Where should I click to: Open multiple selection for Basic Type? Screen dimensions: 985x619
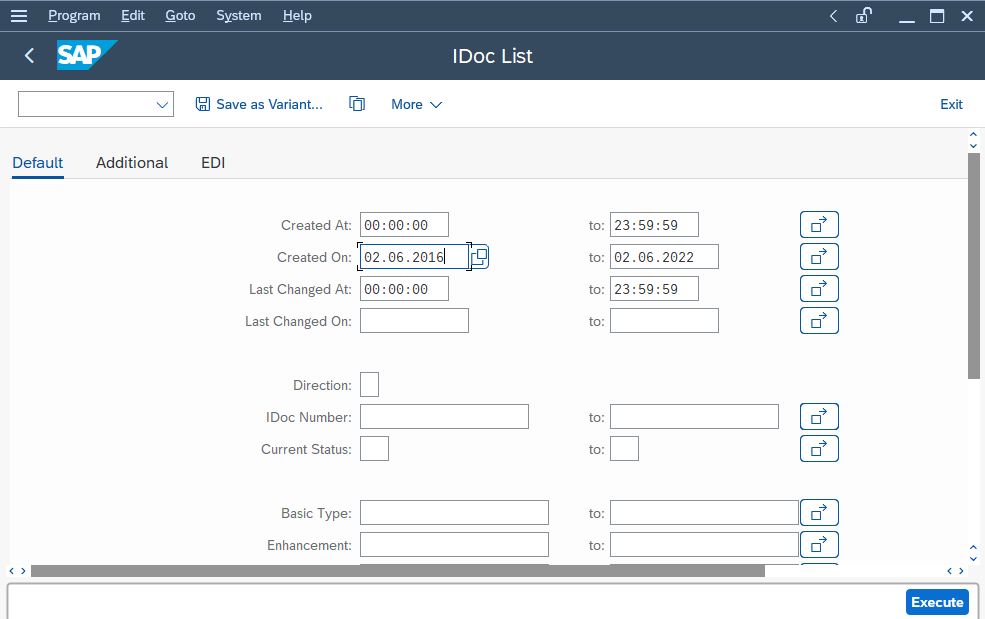pos(819,512)
